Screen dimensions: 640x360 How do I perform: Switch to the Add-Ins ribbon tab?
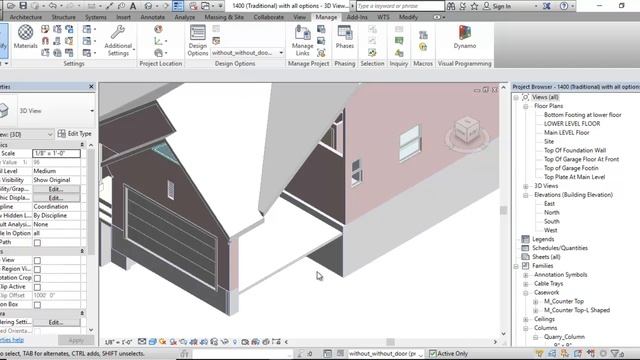tap(357, 17)
